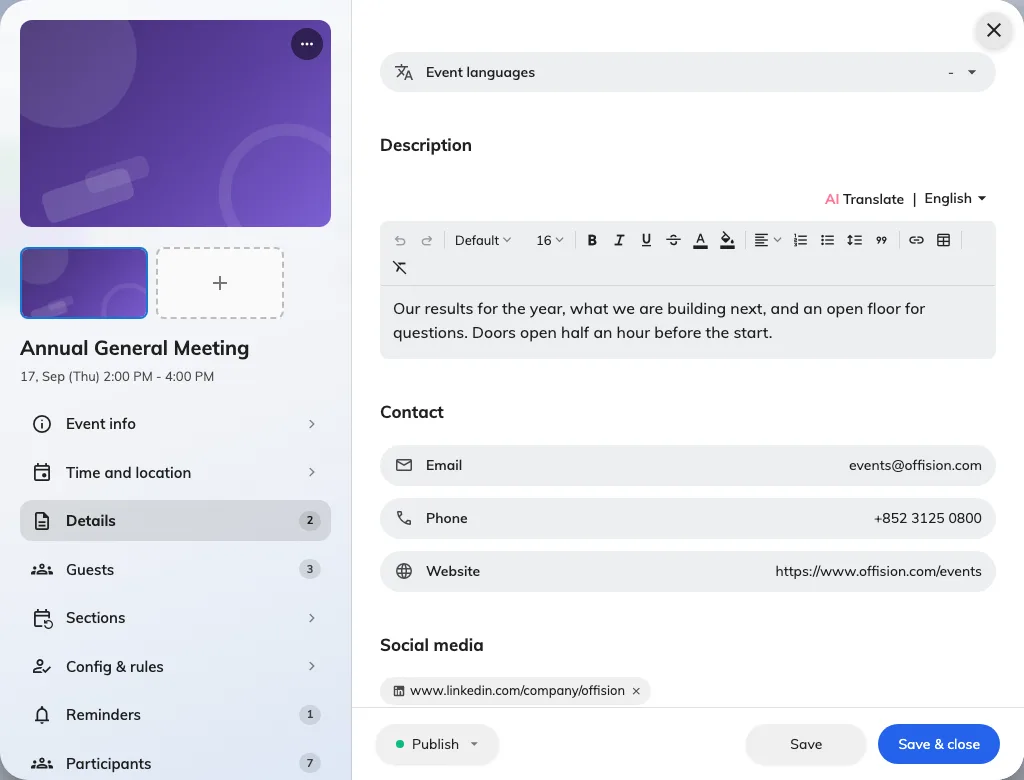
Task: Expand the Event languages selector
Action: pos(688,72)
